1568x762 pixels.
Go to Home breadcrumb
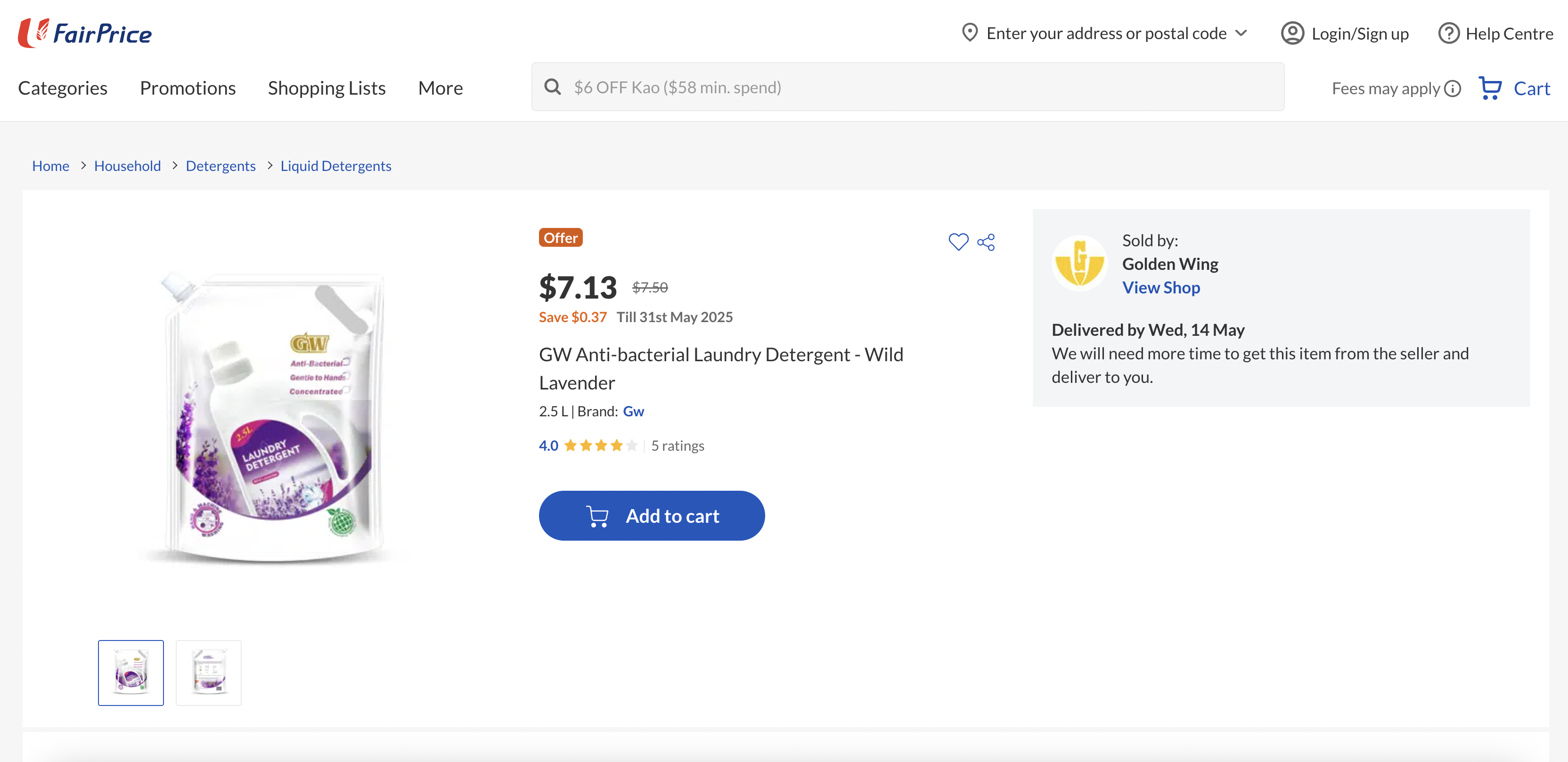click(x=50, y=166)
